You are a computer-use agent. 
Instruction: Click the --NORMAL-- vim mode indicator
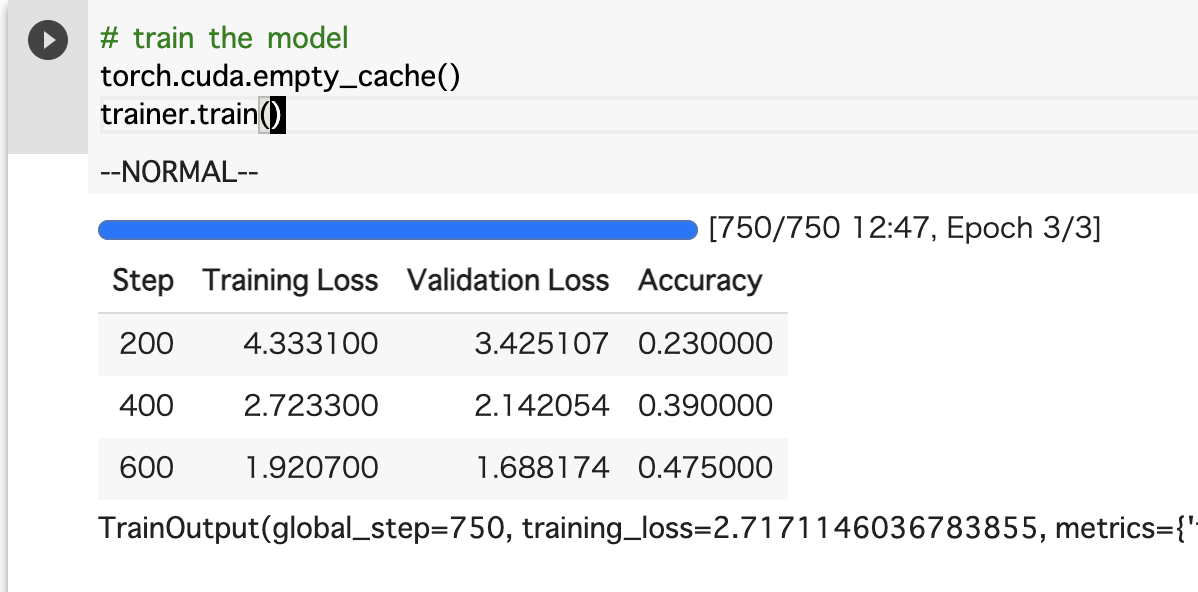click(180, 172)
